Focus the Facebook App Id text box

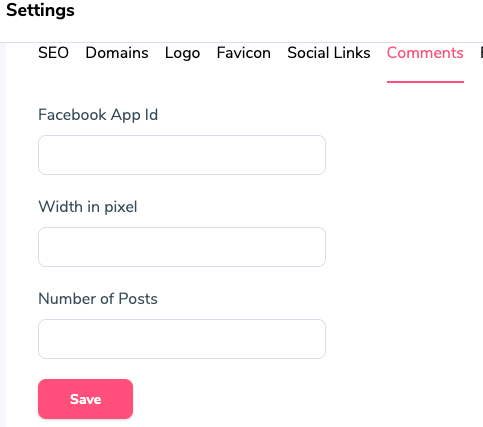(x=182, y=155)
